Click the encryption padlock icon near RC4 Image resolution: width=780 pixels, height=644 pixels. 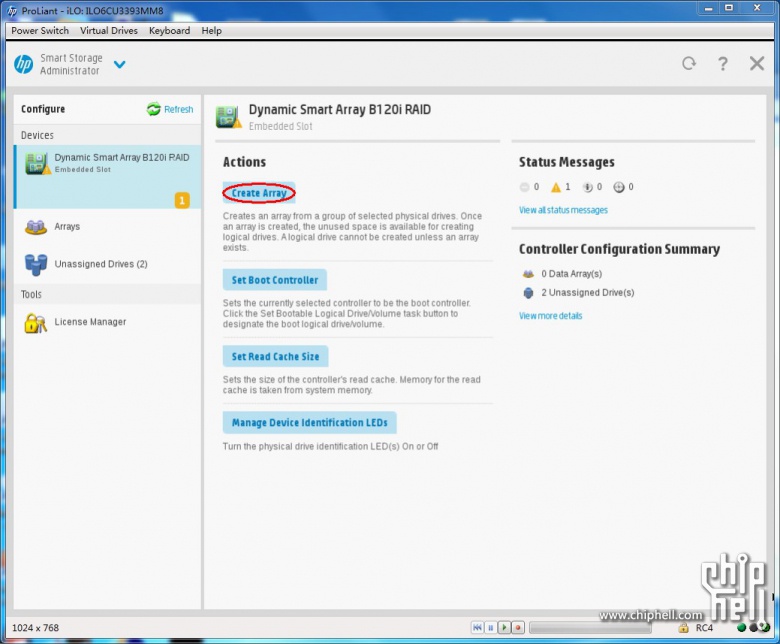pyautogui.click(x=684, y=628)
